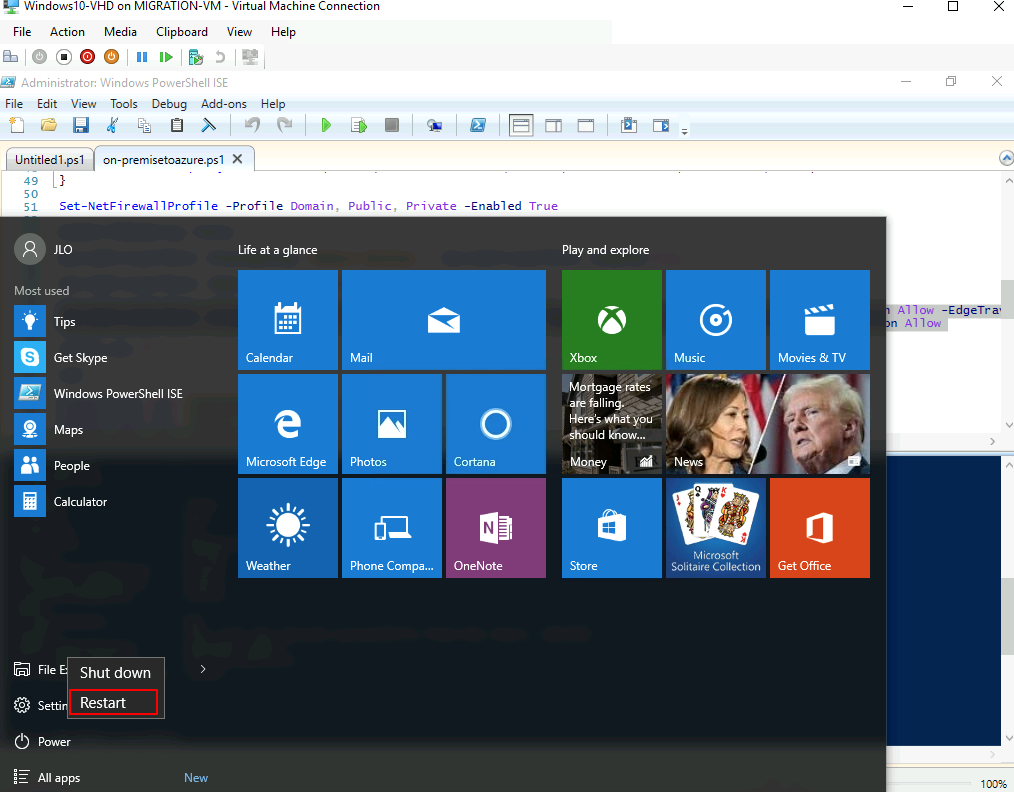Open the Mail tile
Viewport: 1014px width, 792px height.
coord(444,320)
